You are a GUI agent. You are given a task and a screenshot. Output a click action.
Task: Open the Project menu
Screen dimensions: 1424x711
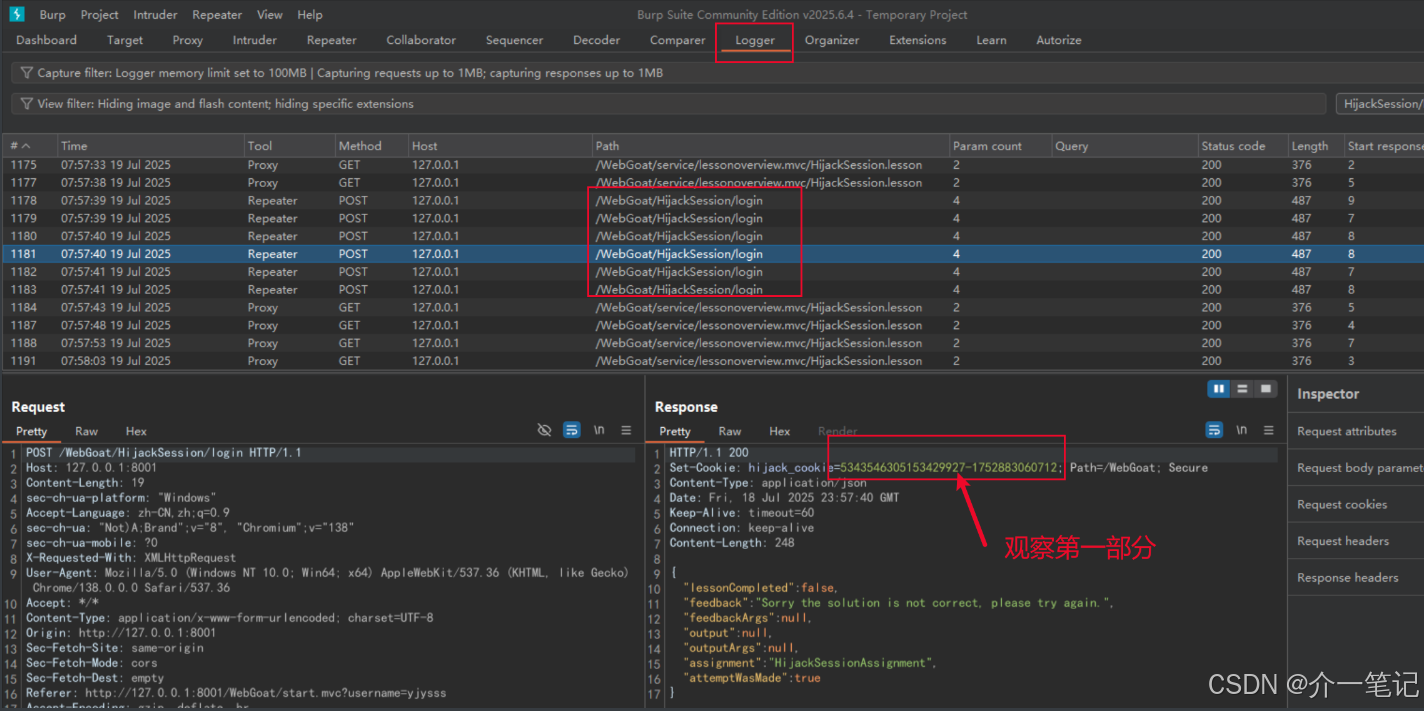coord(100,15)
